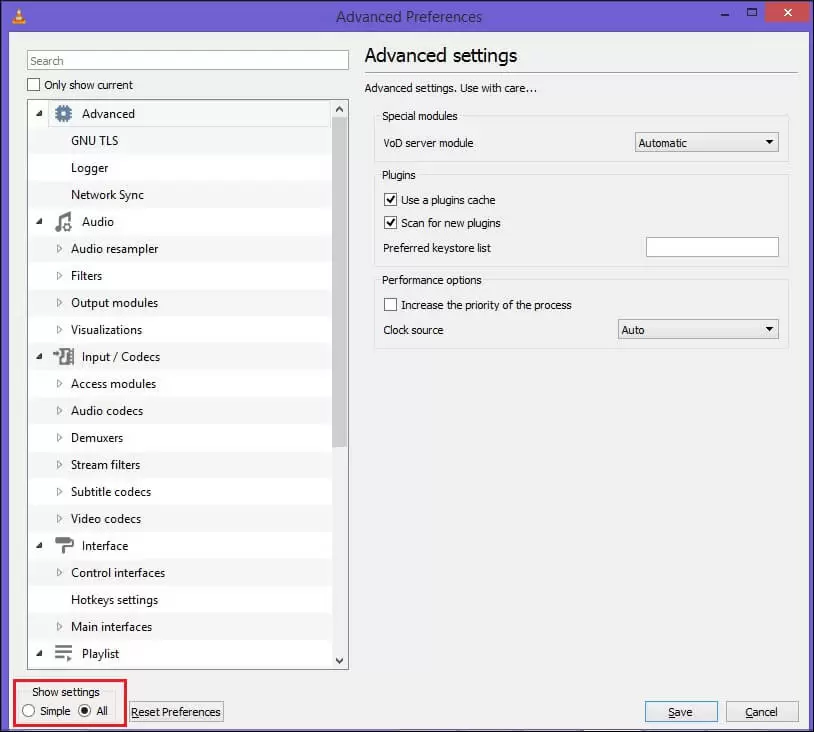Viewport: 814px width, 732px height.
Task: Collapse the Interface tree section
Action: point(39,545)
